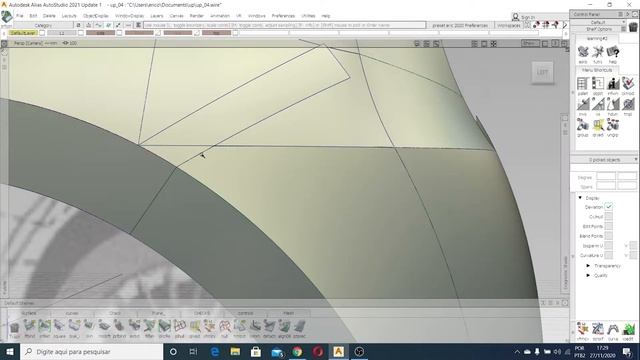
Task: Open the Default dropdown in Control Panel
Action: click(x=598, y=22)
